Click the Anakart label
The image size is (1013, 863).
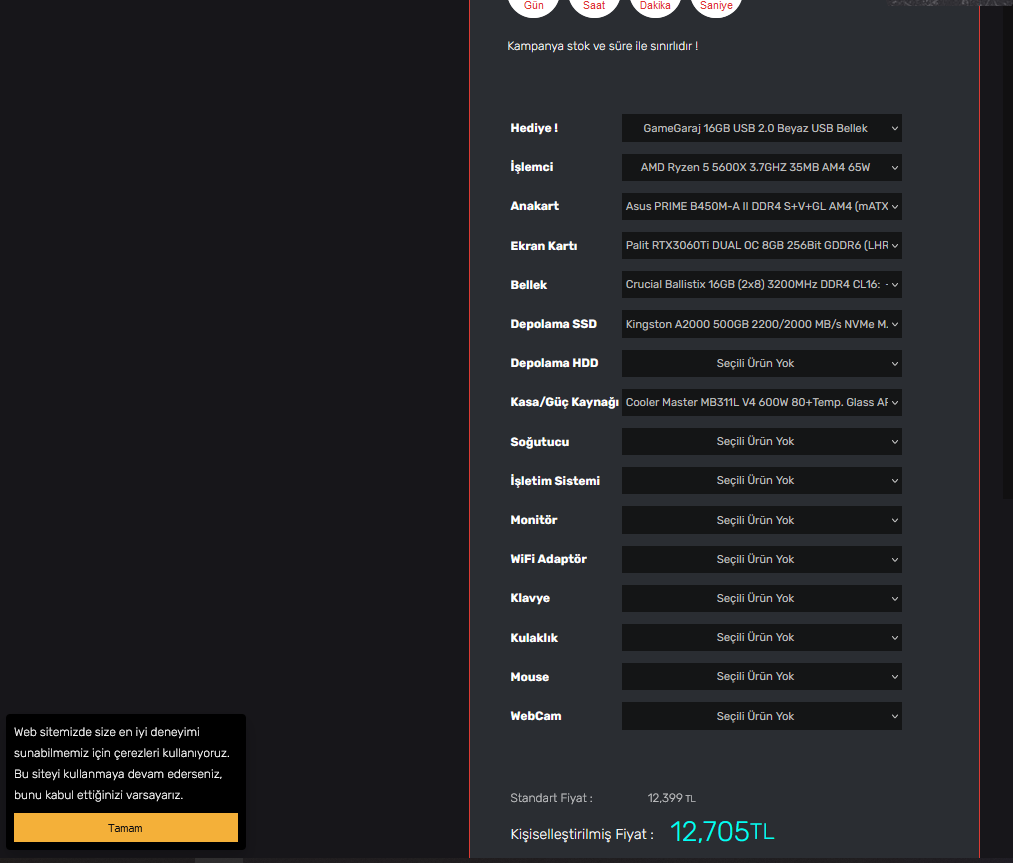534,206
